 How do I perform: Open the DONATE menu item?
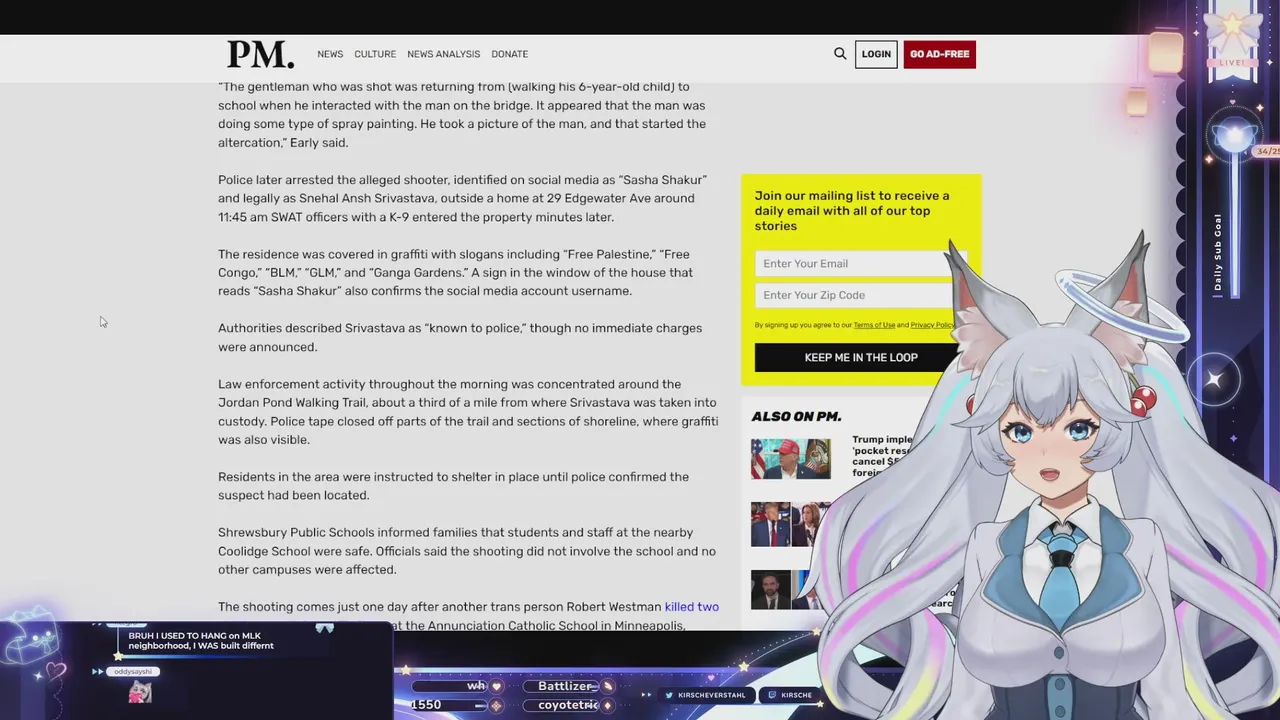[x=509, y=54]
